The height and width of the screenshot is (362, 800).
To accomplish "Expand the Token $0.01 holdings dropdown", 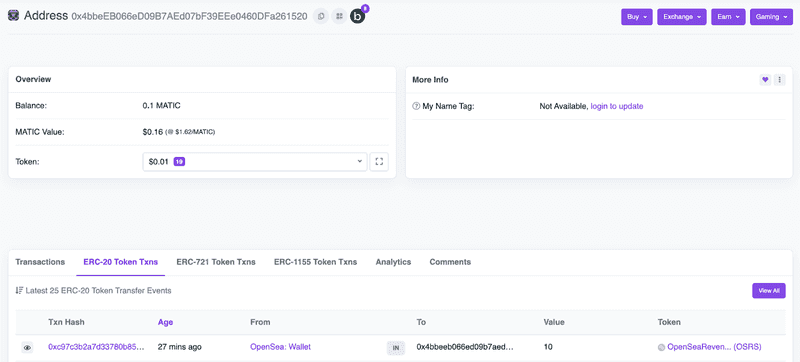I will click(x=255, y=162).
